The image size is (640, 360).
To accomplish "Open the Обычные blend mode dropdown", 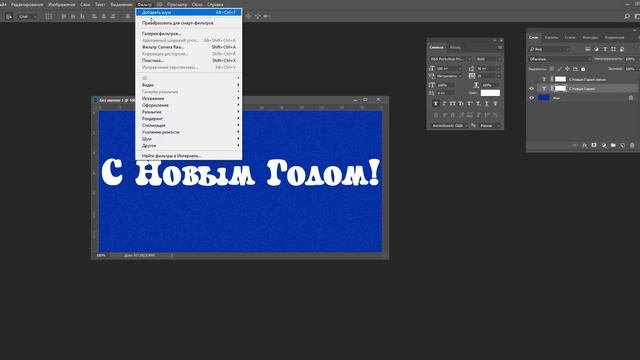I will point(560,59).
